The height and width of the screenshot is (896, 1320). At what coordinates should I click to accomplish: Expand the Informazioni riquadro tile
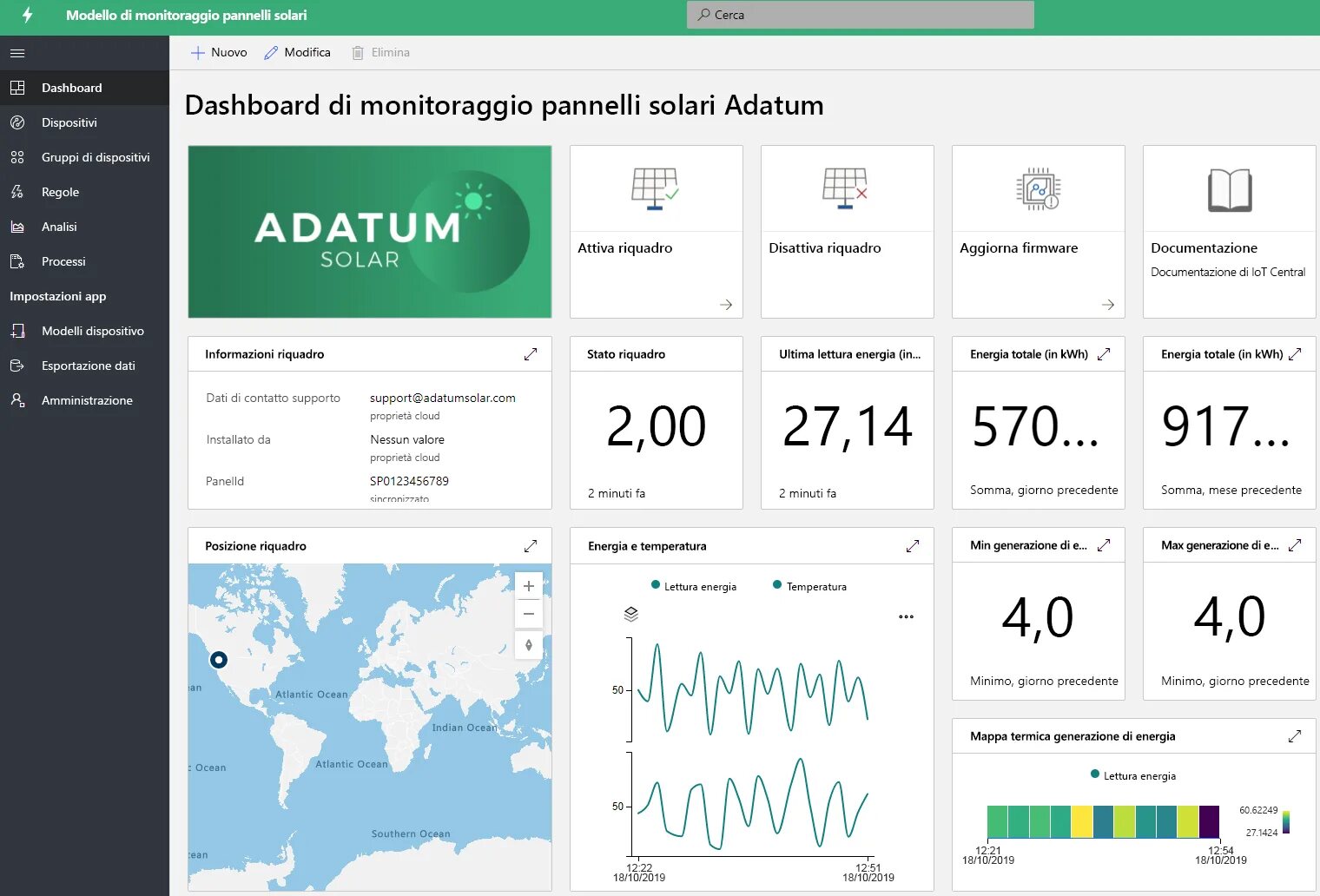531,353
